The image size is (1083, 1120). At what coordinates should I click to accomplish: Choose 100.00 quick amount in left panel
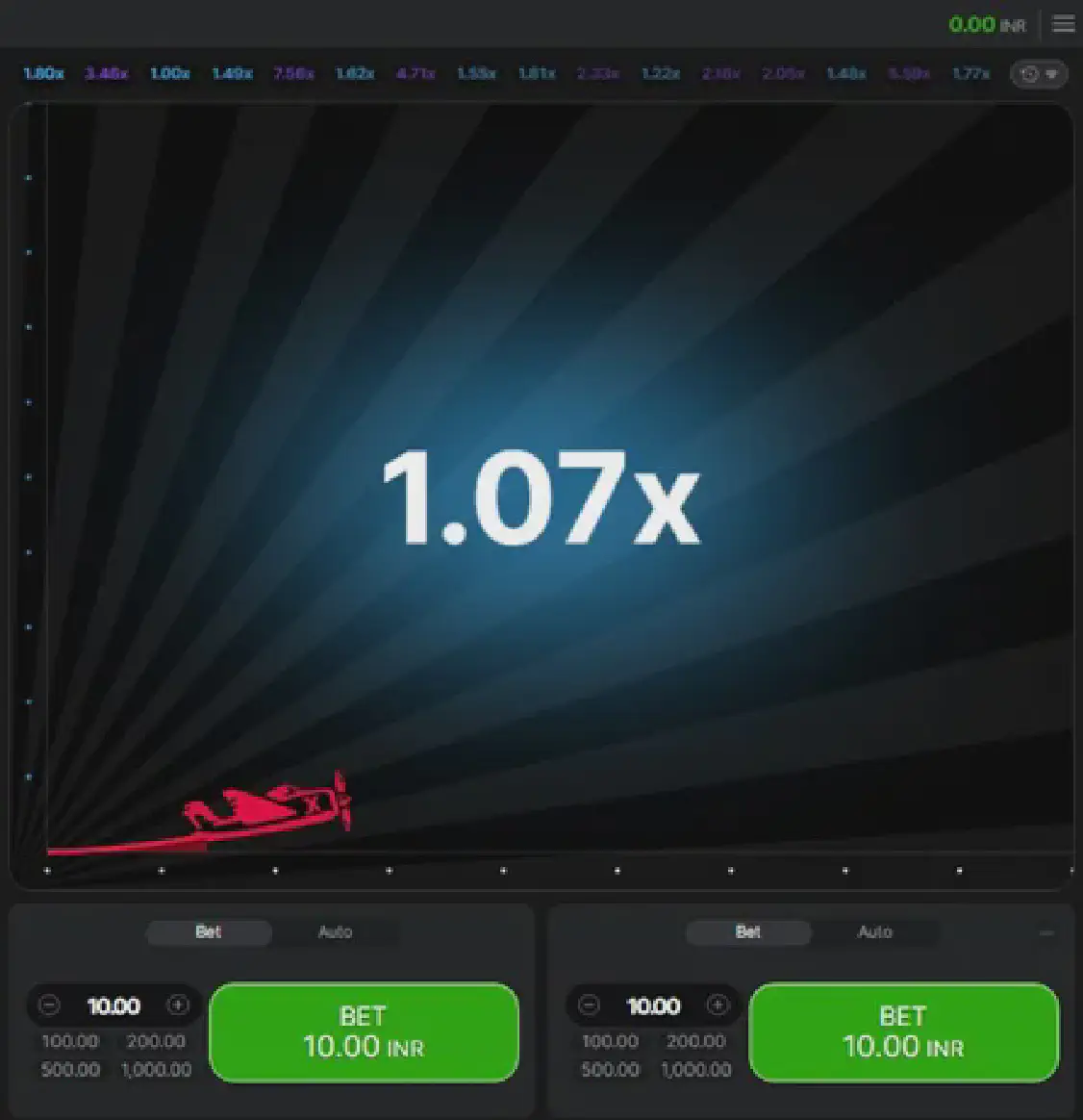click(x=70, y=1041)
